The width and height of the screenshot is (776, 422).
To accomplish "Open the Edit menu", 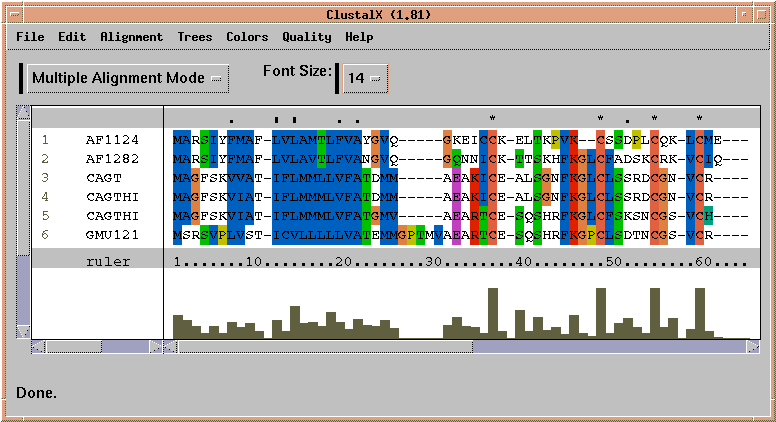I will (x=72, y=37).
